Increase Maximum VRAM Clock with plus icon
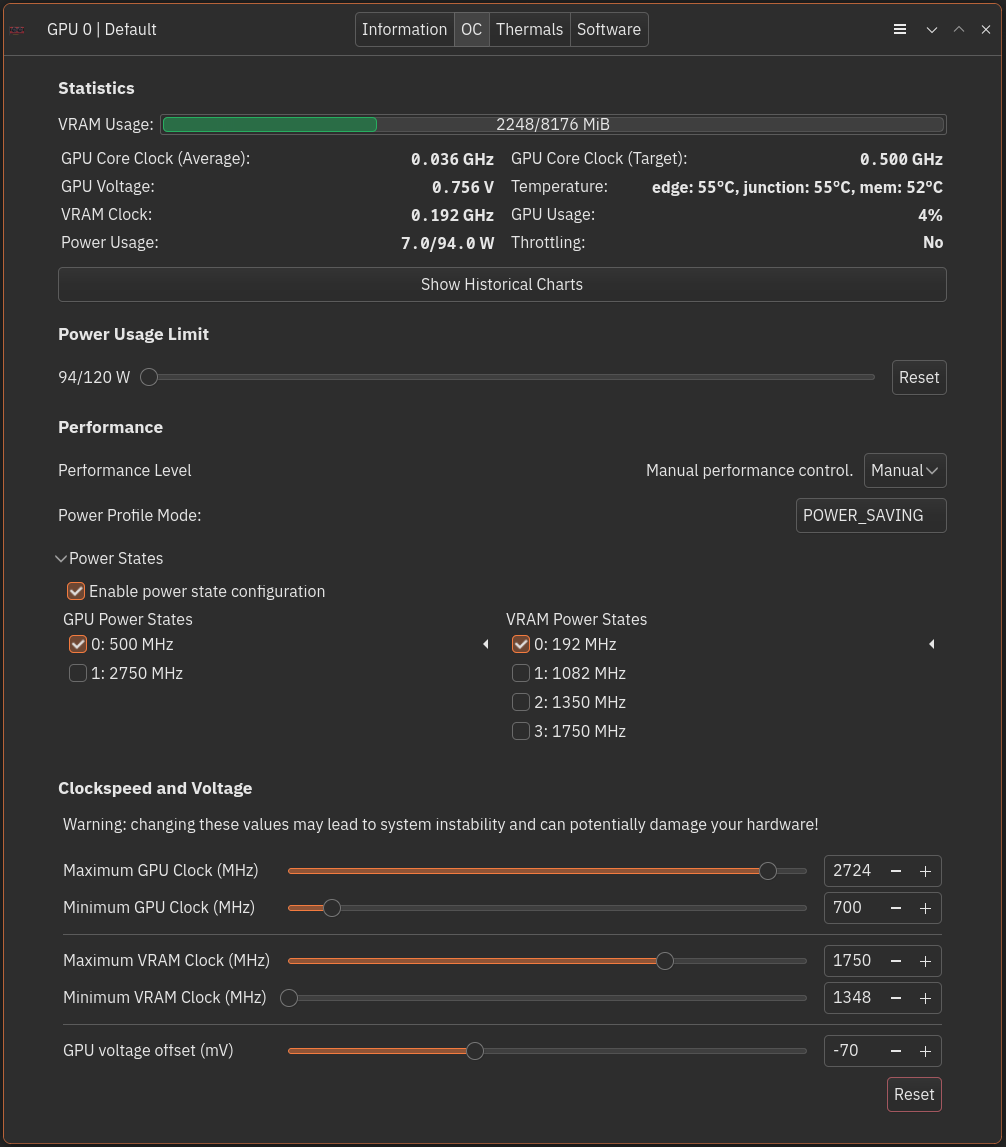Screen dimensions: 1006x1147 coord(925,962)
